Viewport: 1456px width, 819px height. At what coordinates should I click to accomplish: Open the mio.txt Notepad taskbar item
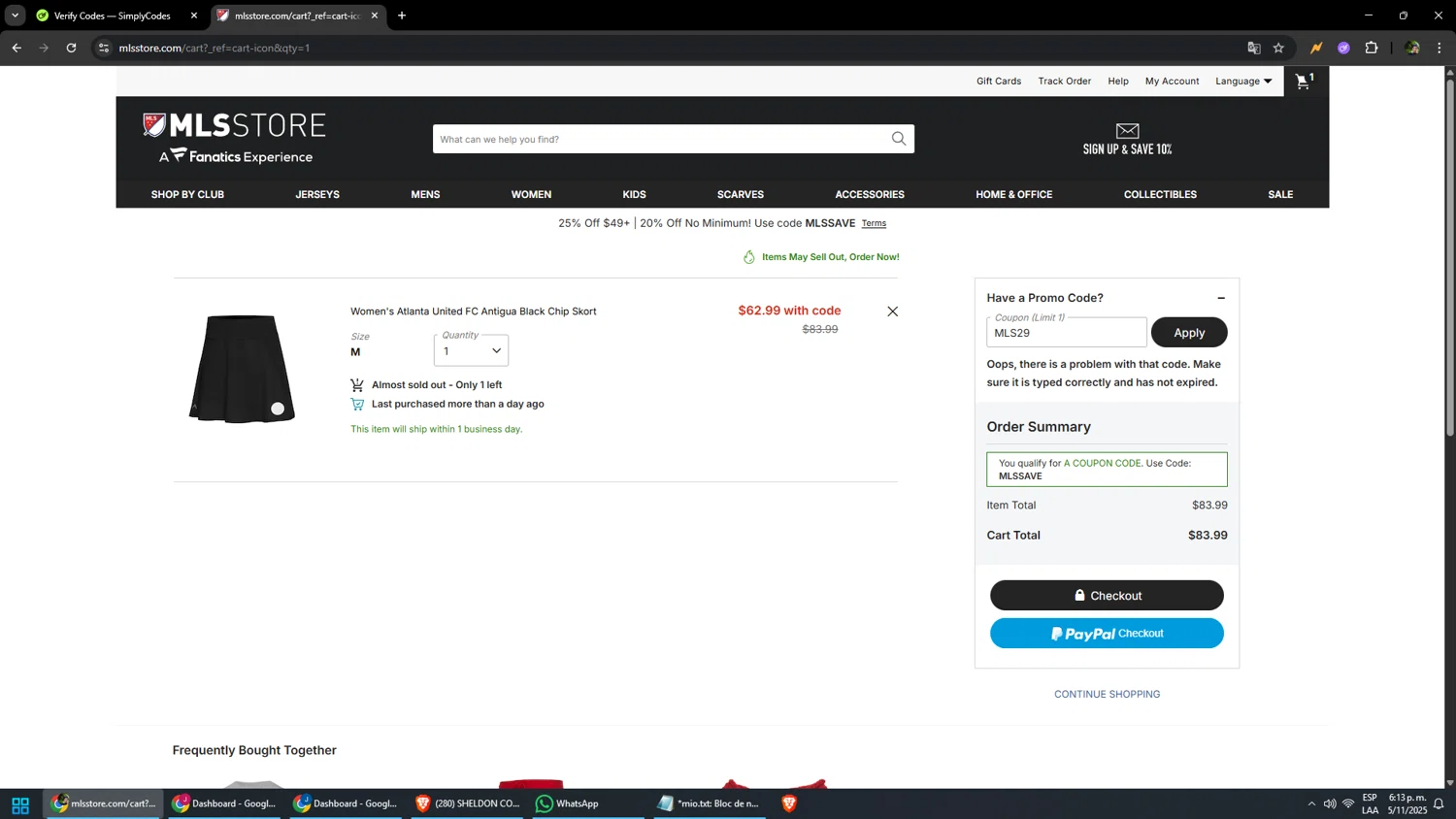point(710,803)
